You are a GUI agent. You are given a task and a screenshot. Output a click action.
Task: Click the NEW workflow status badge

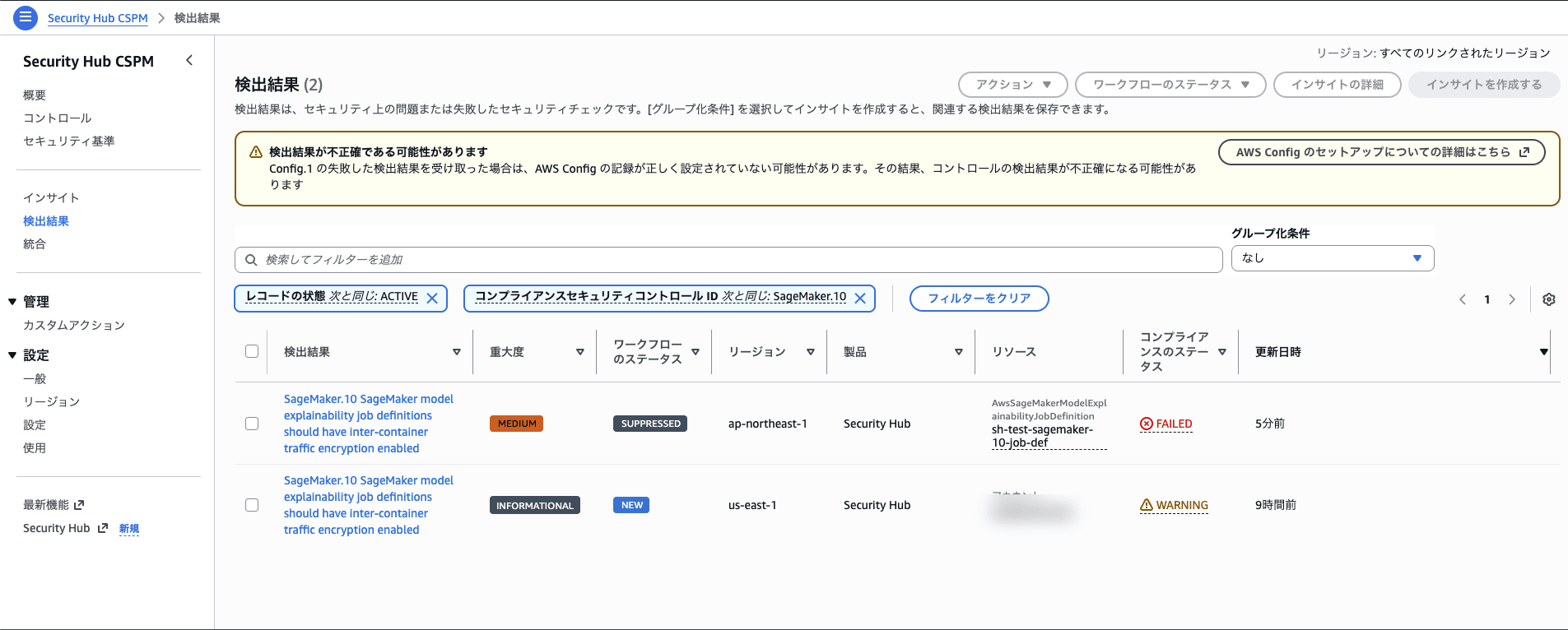631,505
